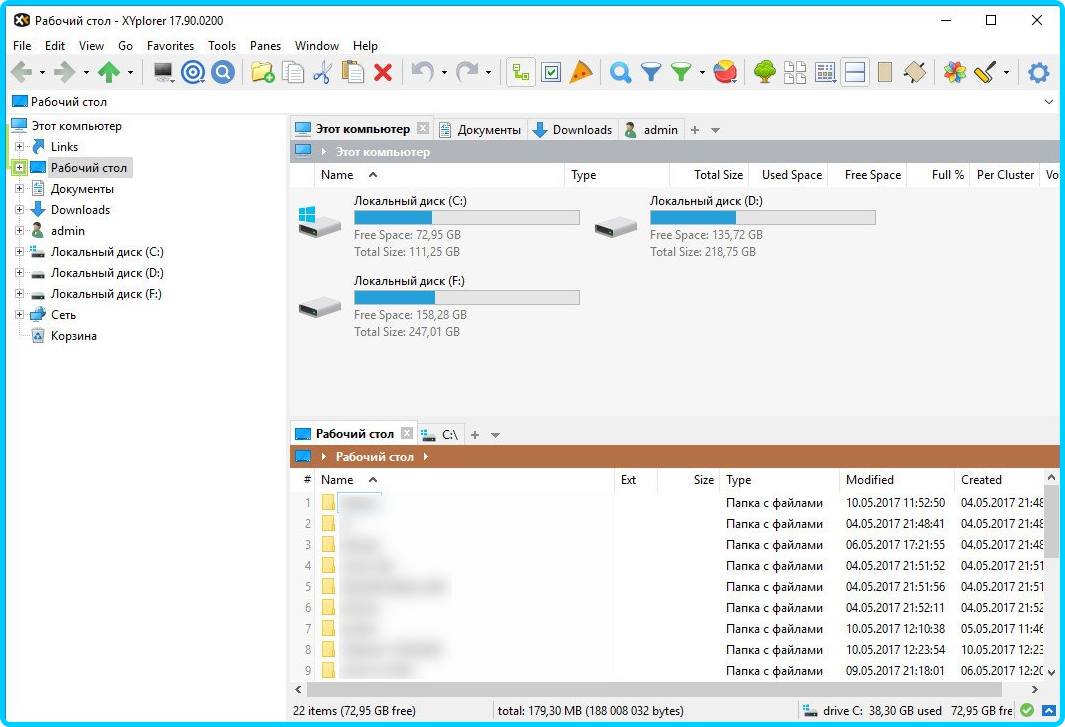The height and width of the screenshot is (727, 1065).
Task: Expand the Downloads tree node
Action: coord(19,210)
